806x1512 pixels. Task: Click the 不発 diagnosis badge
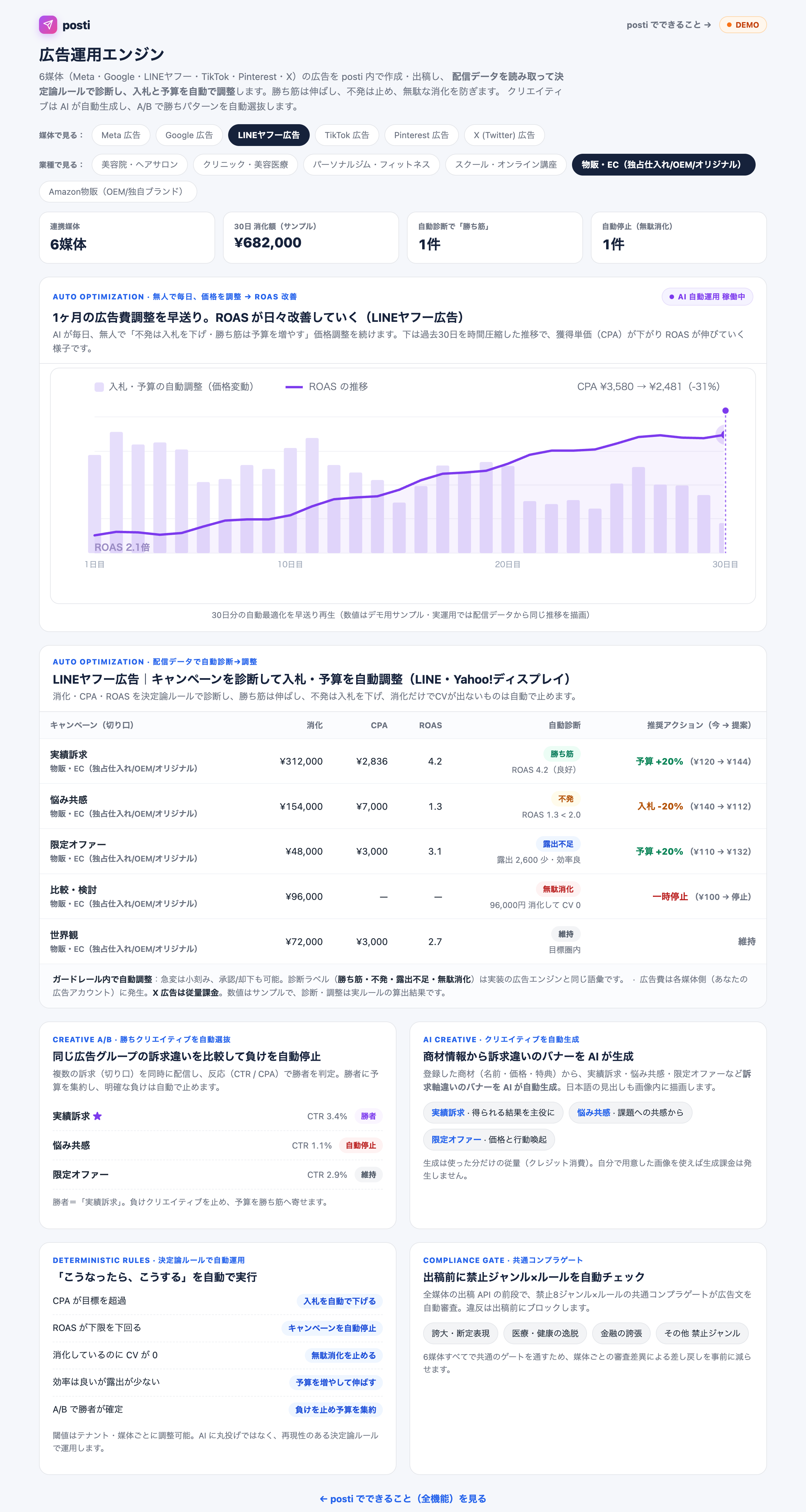tap(565, 799)
